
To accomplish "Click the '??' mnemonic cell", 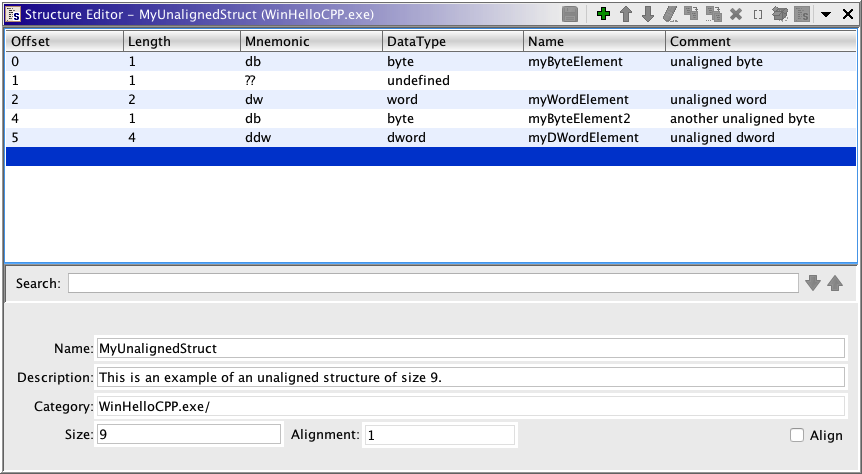I will 311,80.
